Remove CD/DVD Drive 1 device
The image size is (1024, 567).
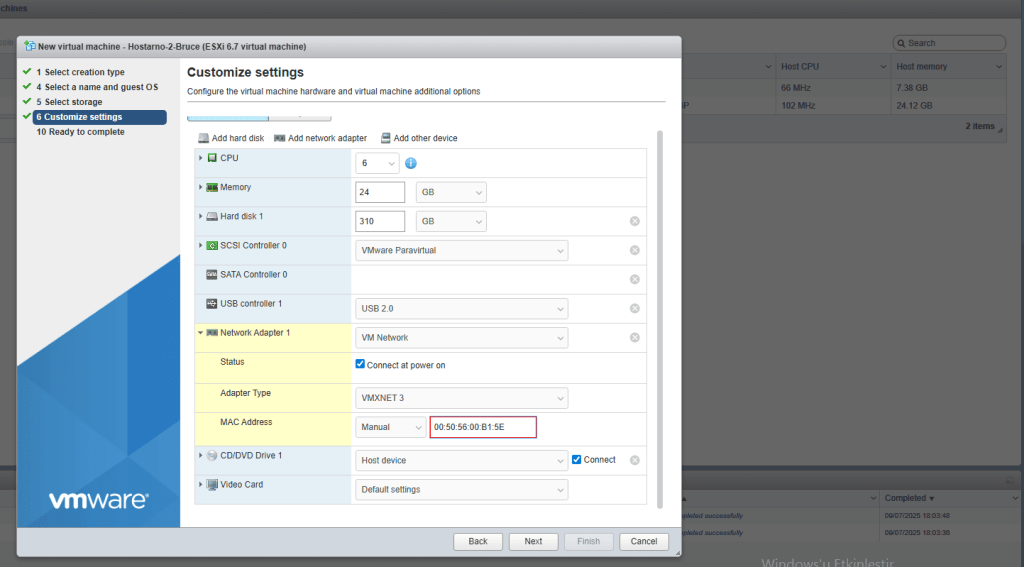tap(634, 460)
